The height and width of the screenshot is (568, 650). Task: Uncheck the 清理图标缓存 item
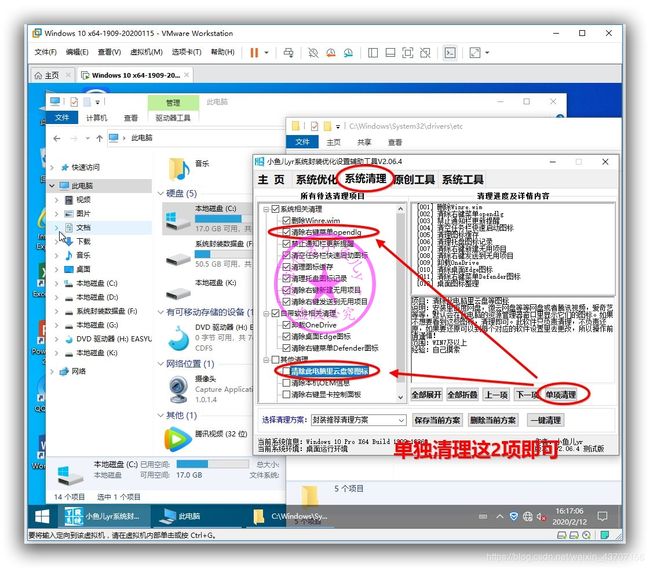(286, 267)
